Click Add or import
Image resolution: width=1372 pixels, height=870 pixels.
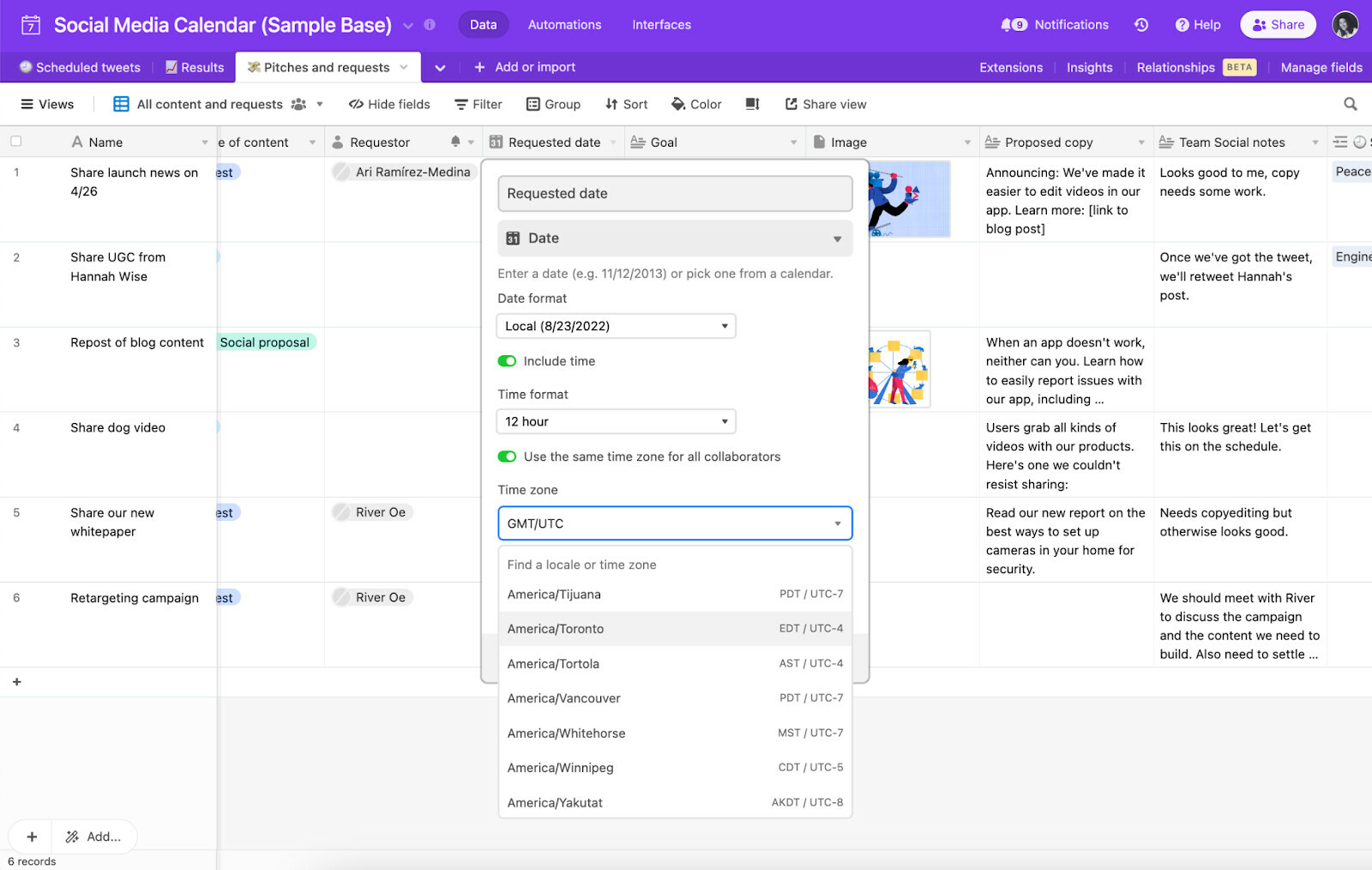(525, 67)
